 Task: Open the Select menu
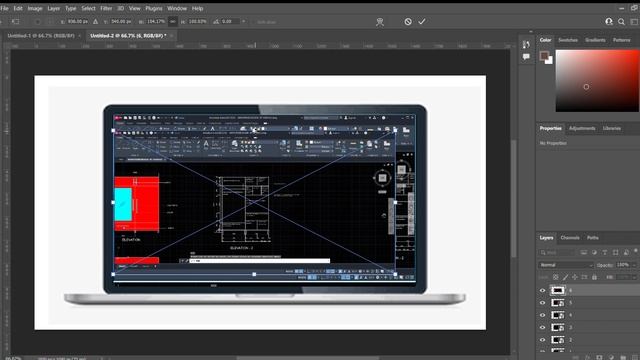tap(88, 8)
